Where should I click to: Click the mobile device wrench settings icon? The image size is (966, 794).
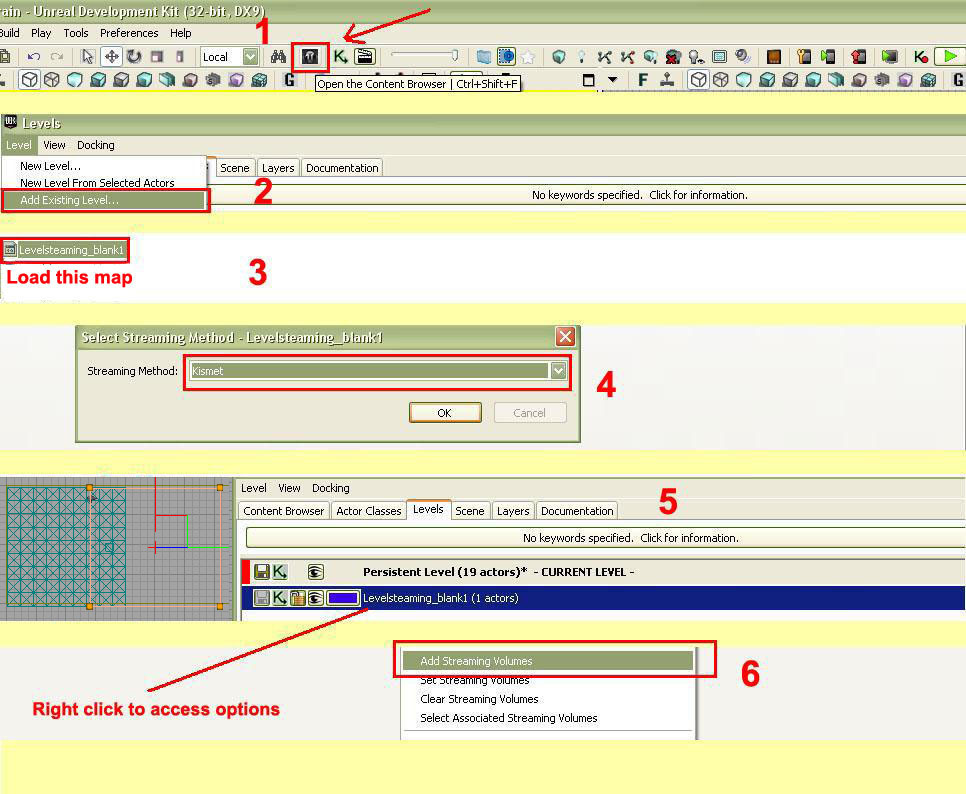804,57
